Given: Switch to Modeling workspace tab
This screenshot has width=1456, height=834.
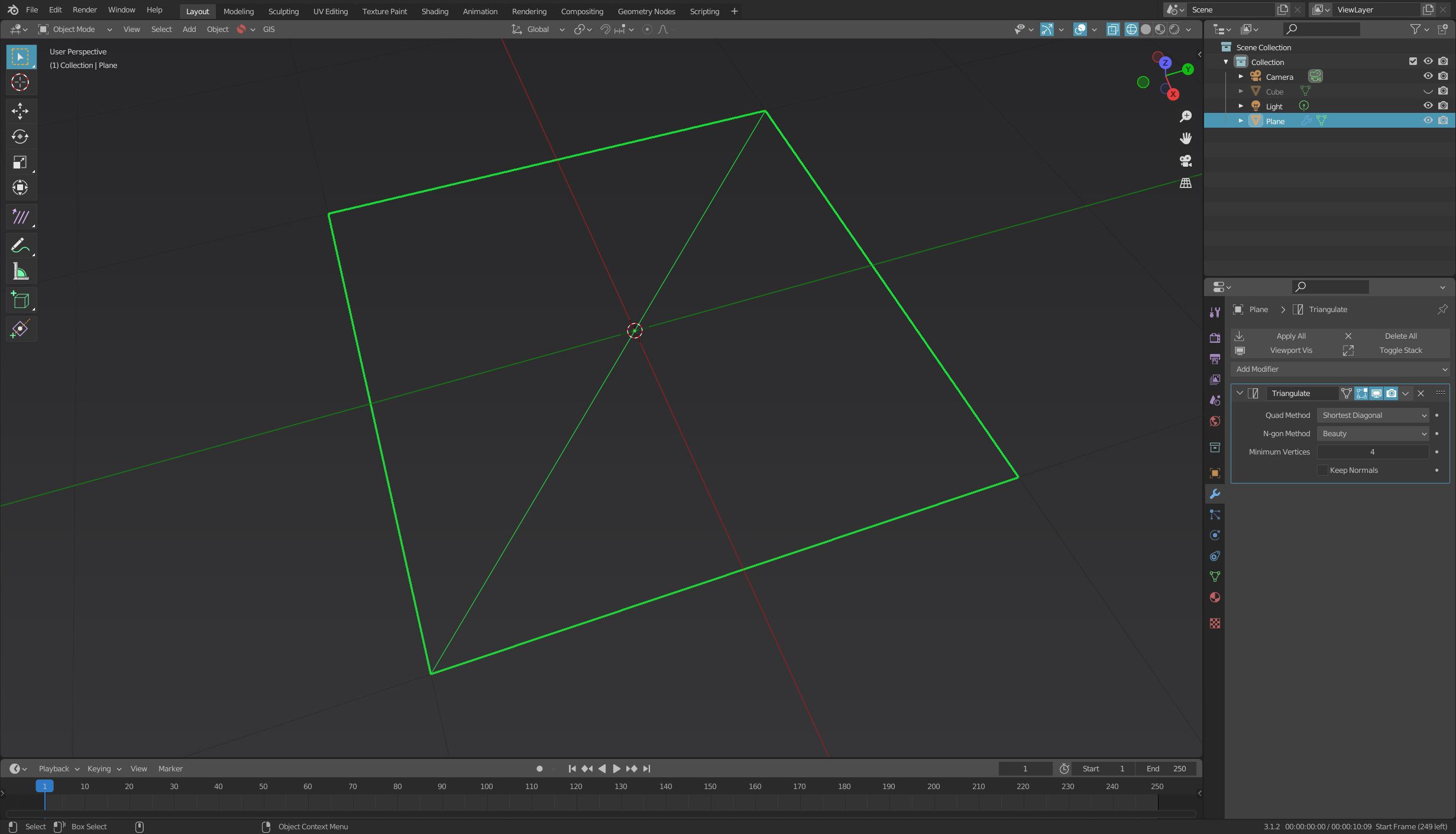Looking at the screenshot, I should 238,11.
